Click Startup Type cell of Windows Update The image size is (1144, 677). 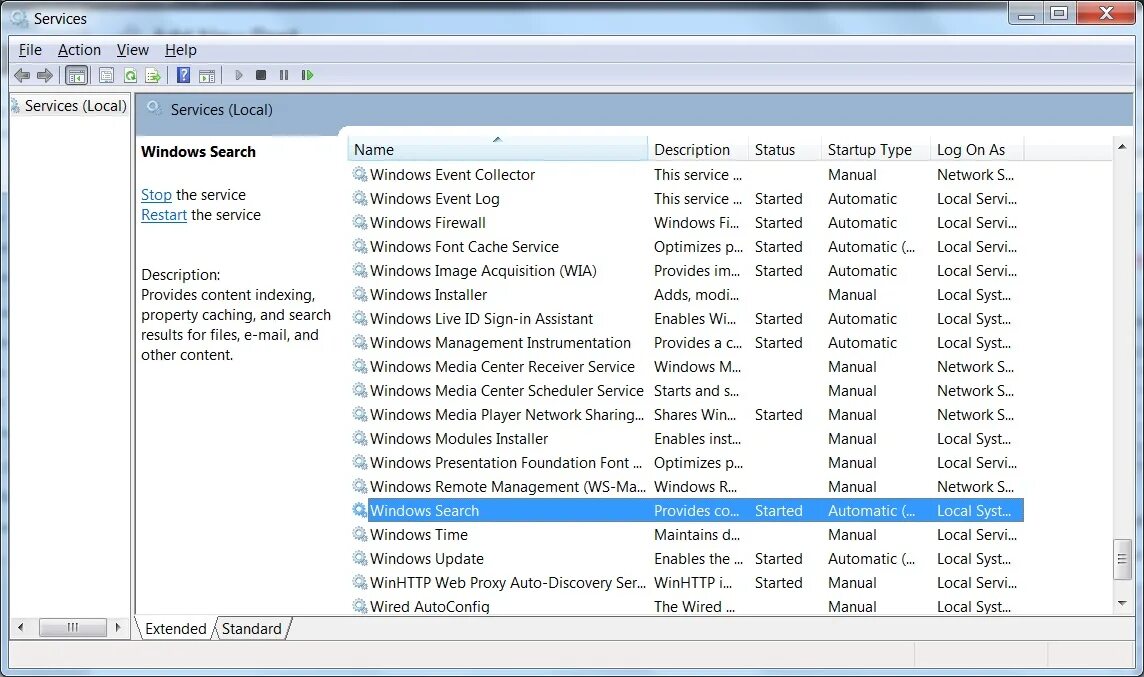click(x=871, y=559)
